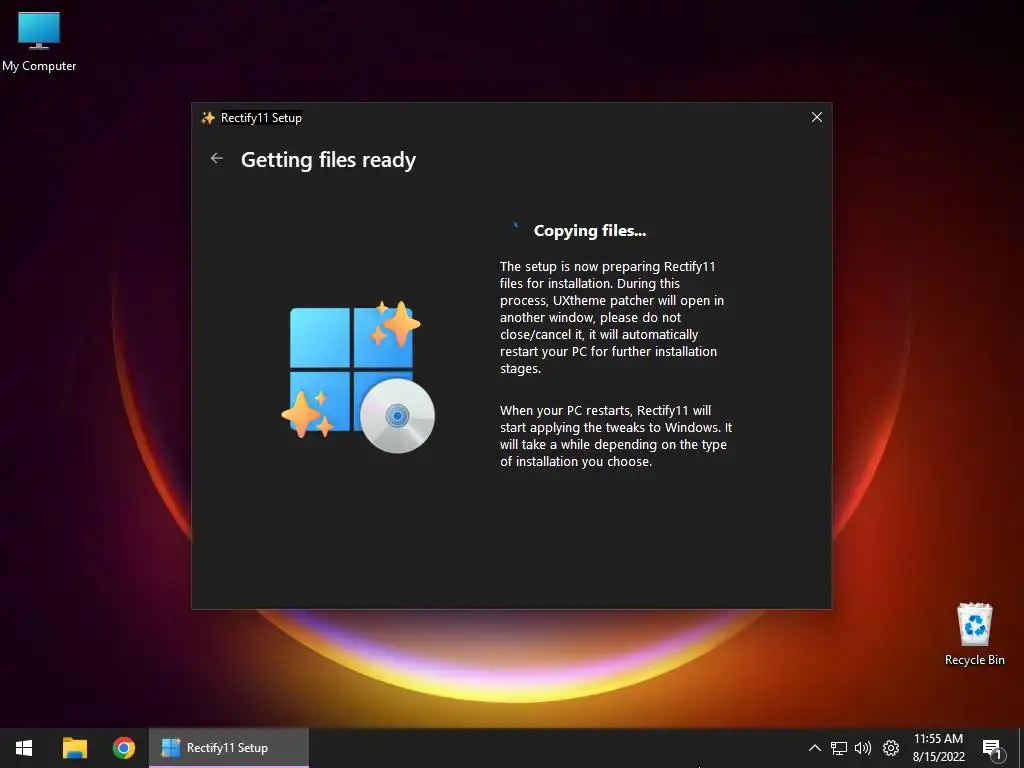Launch File Explorer from the taskbar
Image resolution: width=1024 pixels, height=768 pixels.
pyautogui.click(x=74, y=748)
